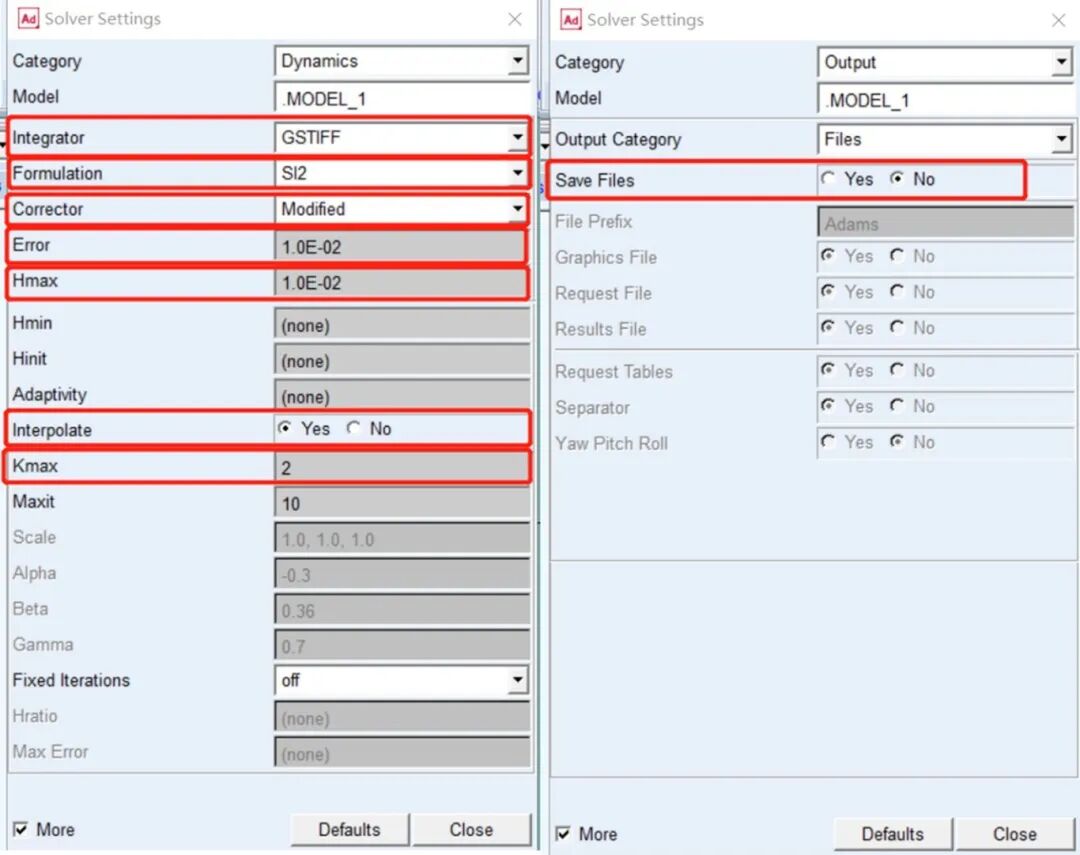Click the Model field in the Dynamics window

click(x=402, y=99)
